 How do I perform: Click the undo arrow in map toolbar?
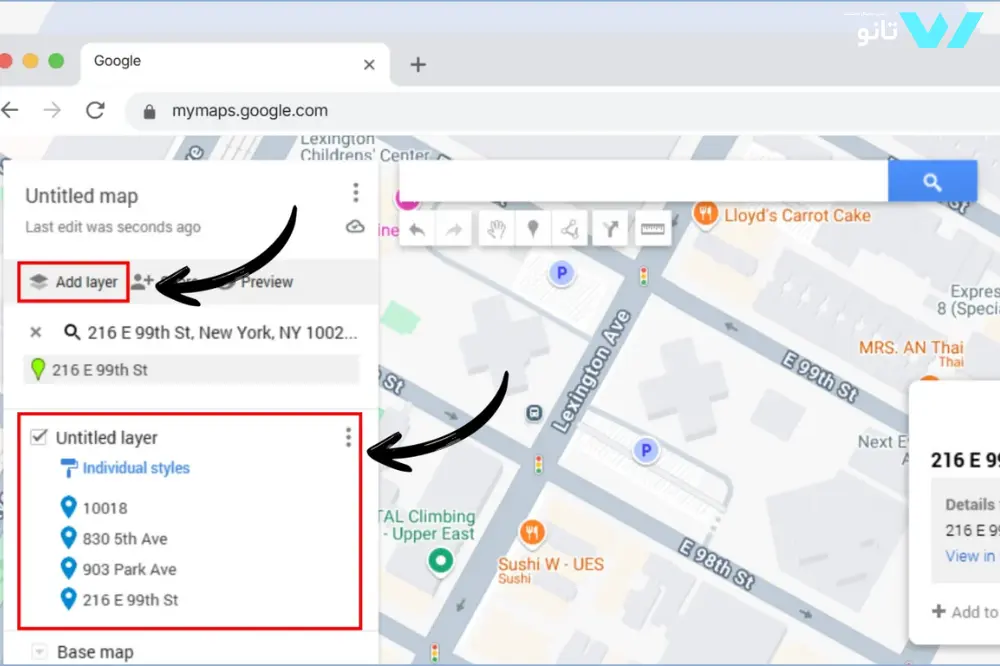pos(417,229)
